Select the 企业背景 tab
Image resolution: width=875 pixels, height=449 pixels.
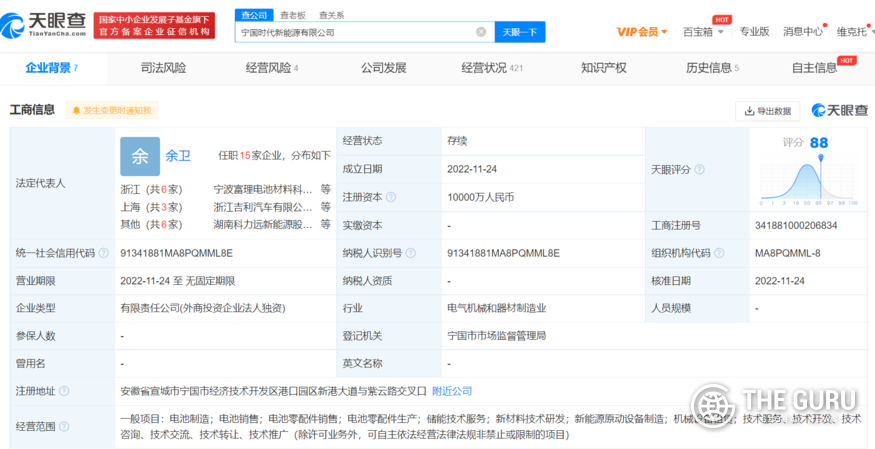pos(51,68)
